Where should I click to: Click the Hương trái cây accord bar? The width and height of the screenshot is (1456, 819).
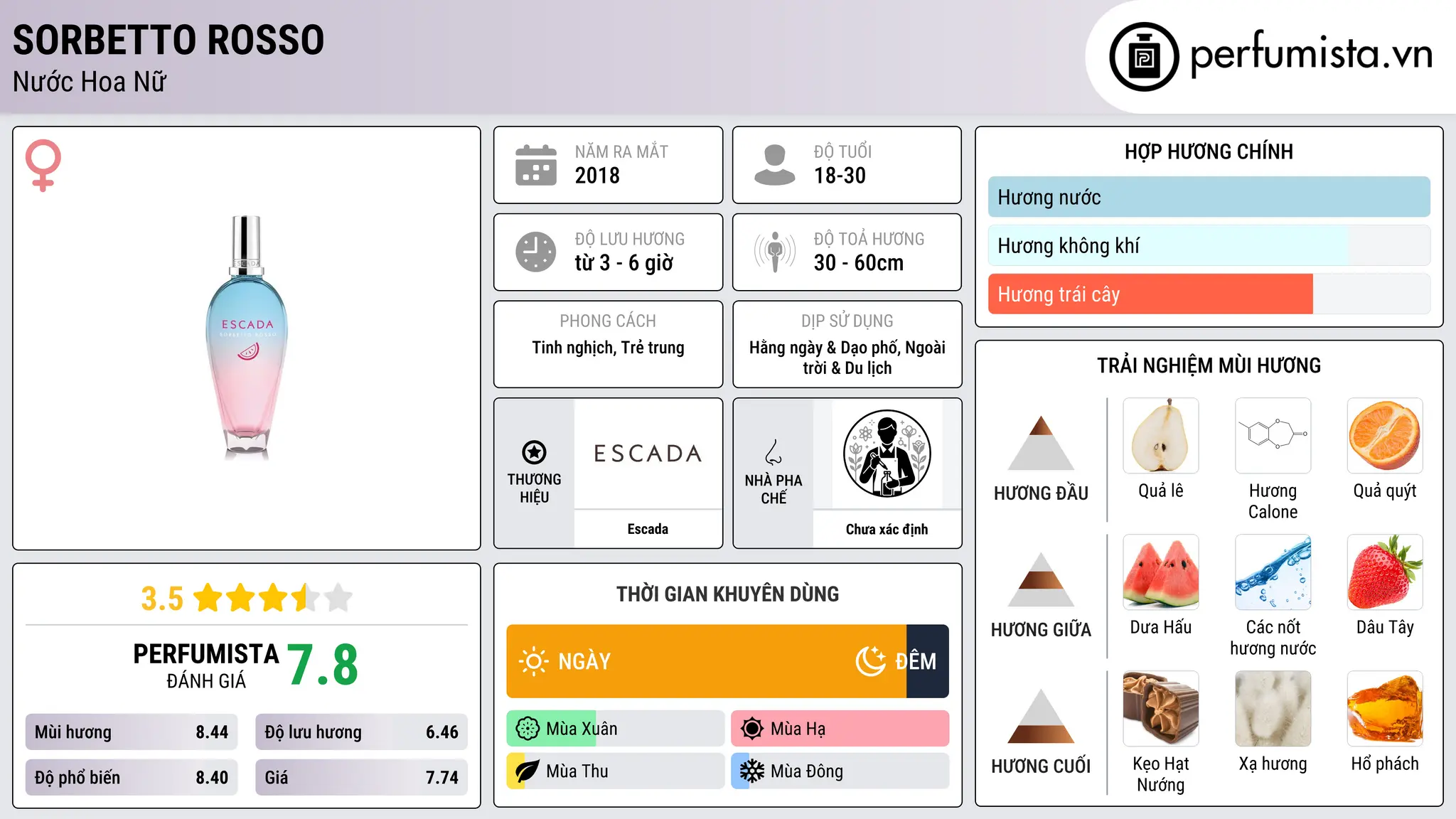tap(1209, 294)
